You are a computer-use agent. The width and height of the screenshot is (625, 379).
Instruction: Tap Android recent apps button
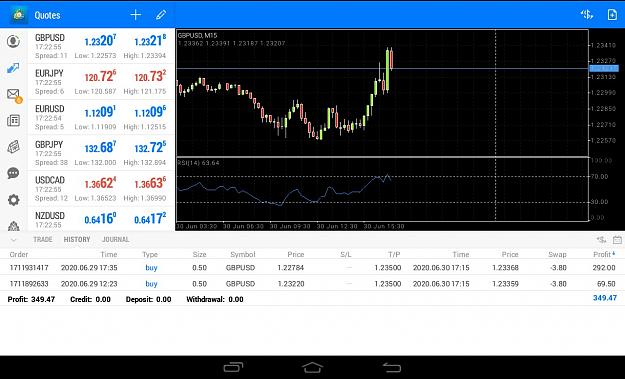click(x=234, y=367)
